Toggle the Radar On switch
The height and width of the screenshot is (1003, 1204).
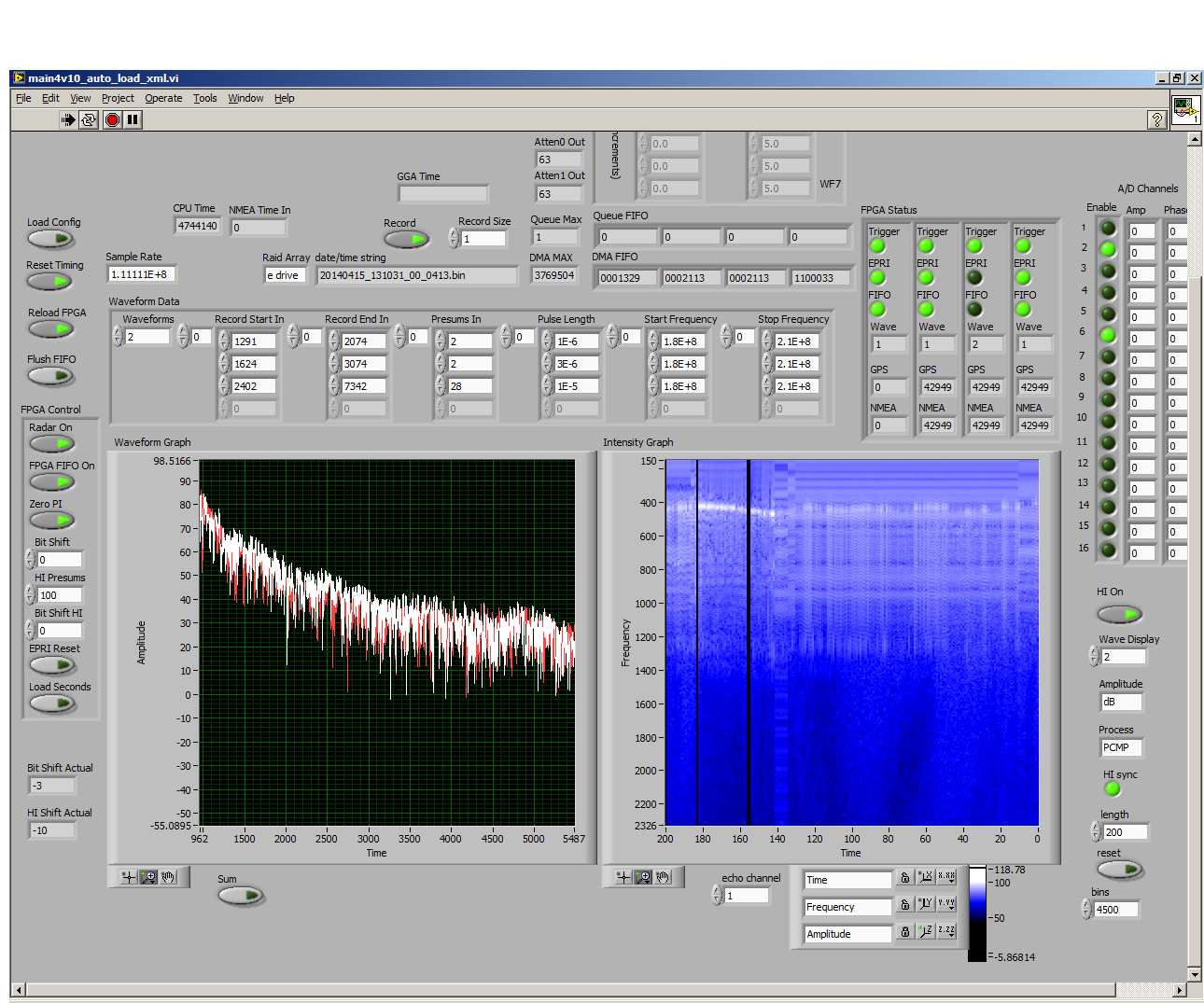[52, 444]
